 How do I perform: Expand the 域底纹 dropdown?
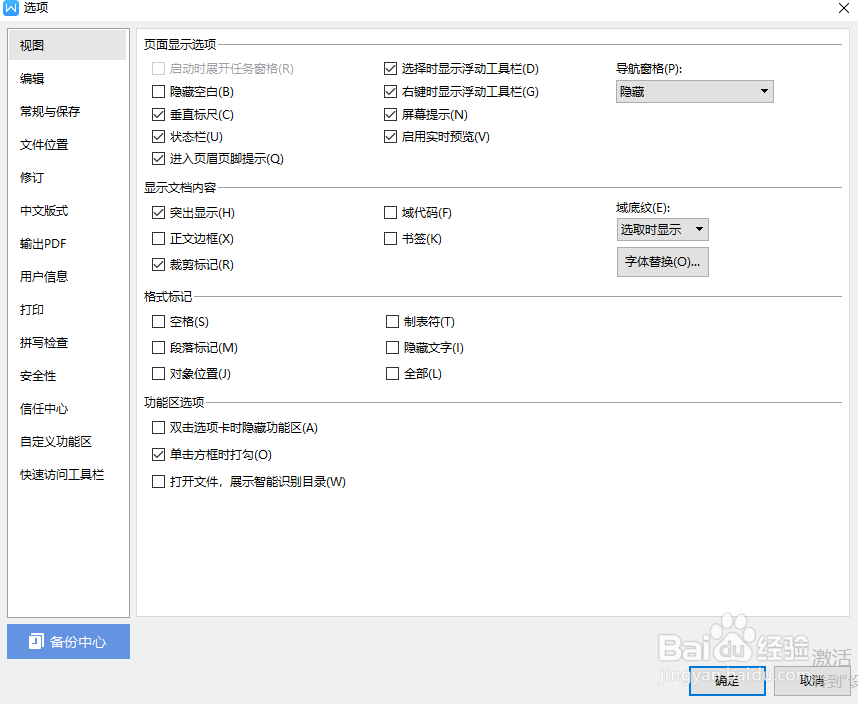[662, 229]
